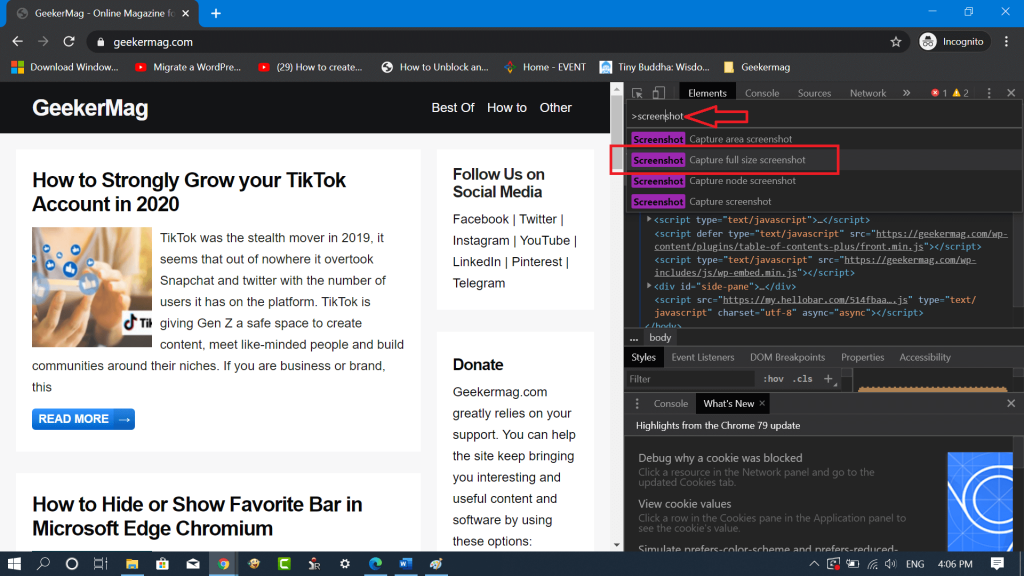Screen dimensions: 1024x576
Task: Open Windows Start menu
Action: pos(14,564)
